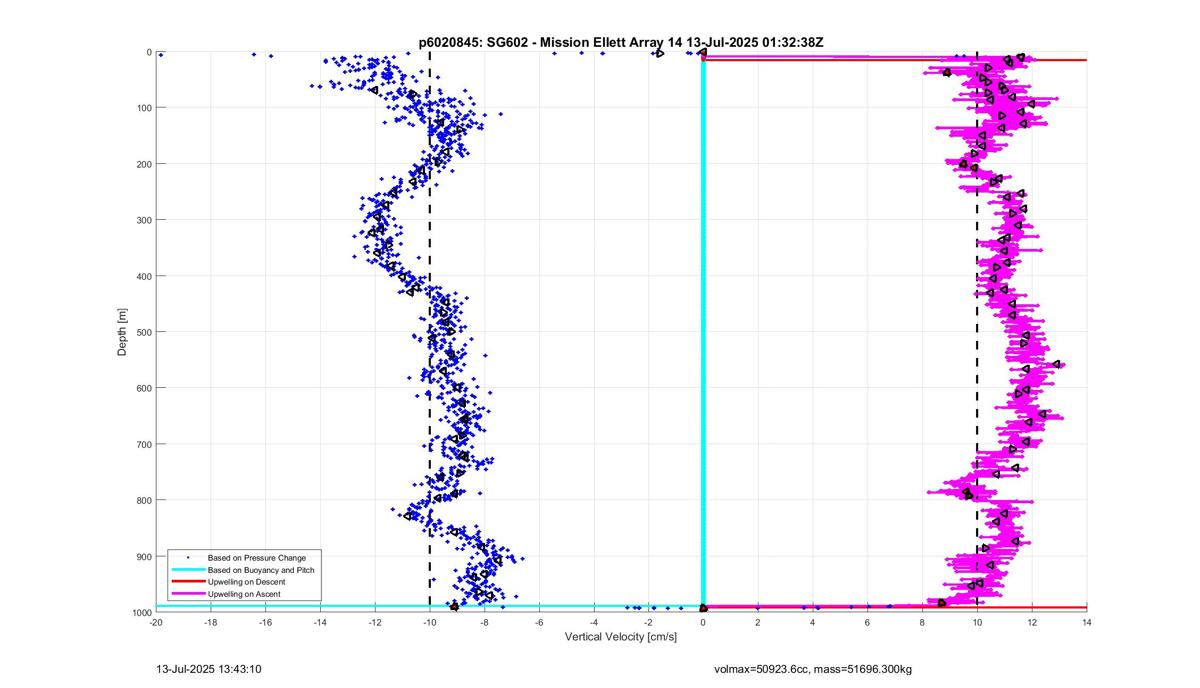Viewport: 1200px width, 688px height.
Task: Click x-axis tick label '-14'
Action: [x=320, y=622]
